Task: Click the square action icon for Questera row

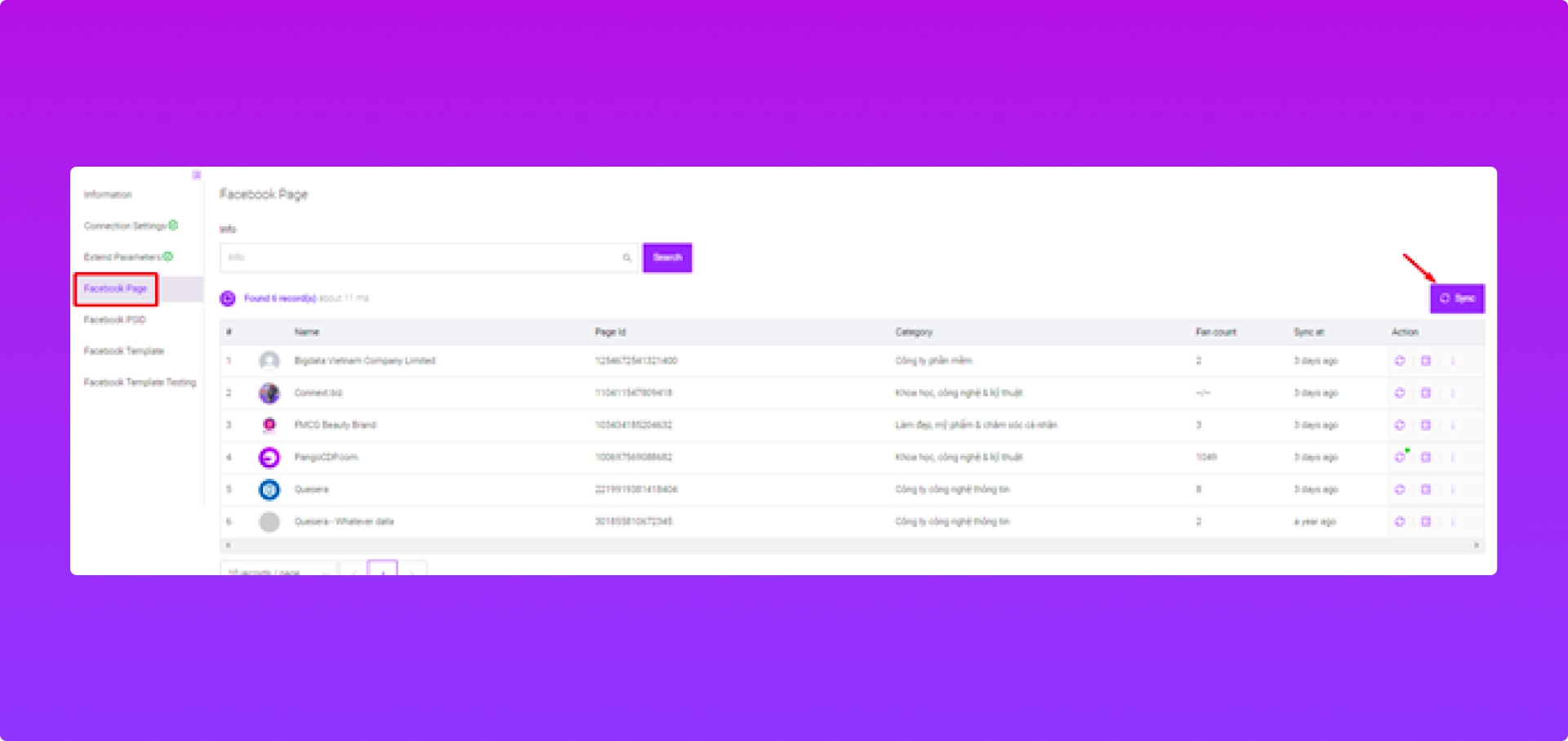Action: [1426, 489]
